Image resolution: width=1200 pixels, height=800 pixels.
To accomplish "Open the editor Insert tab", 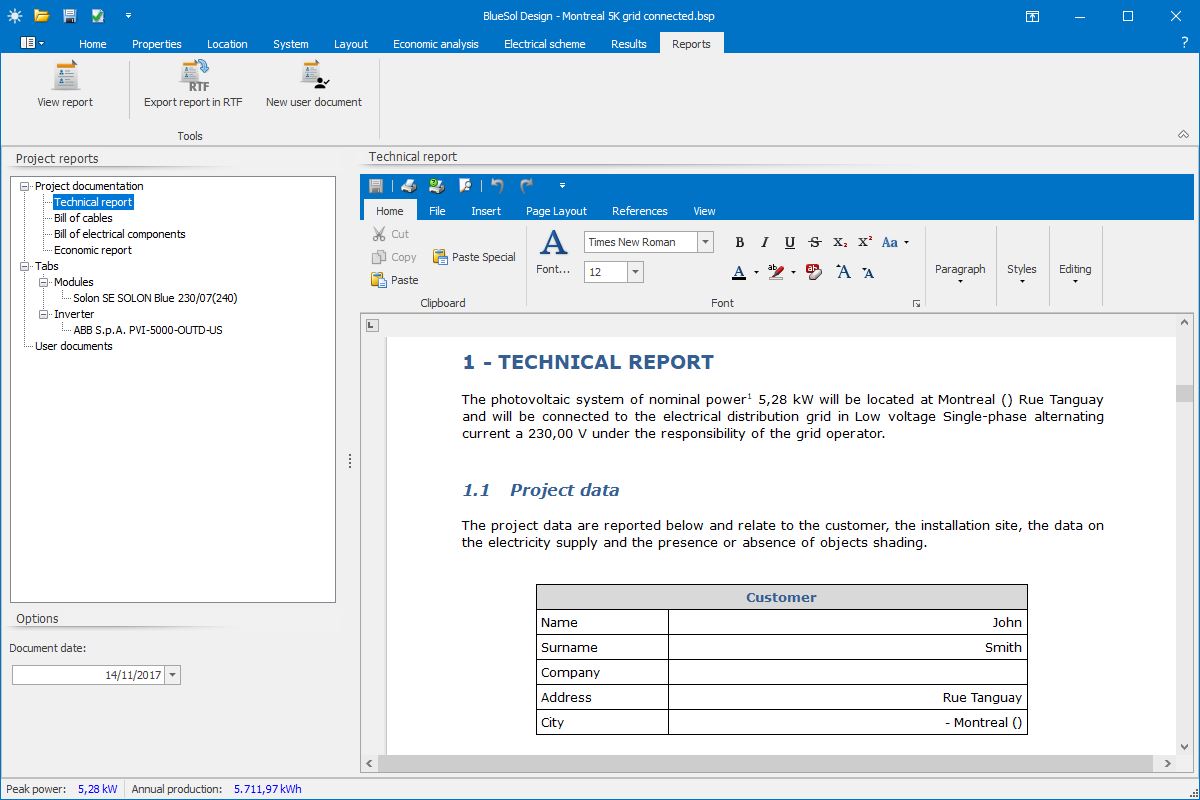I will click(486, 211).
